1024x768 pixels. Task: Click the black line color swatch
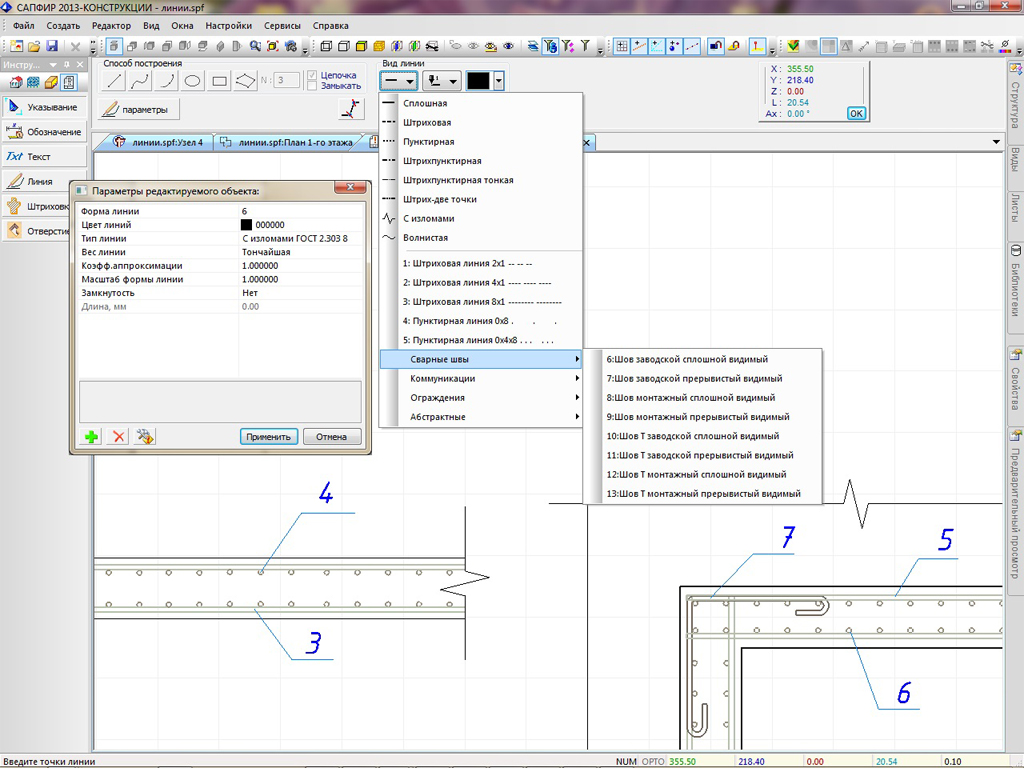point(479,81)
